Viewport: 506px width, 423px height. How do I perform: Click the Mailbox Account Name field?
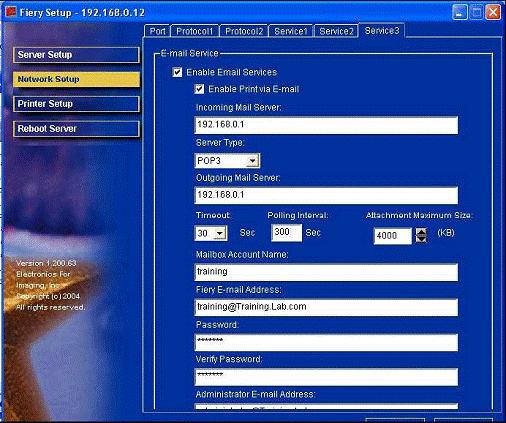coord(326,272)
